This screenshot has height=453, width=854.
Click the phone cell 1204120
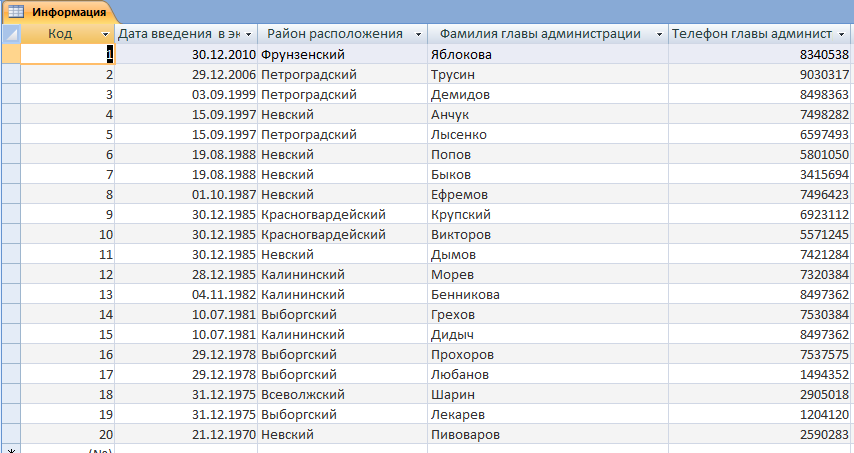click(759, 414)
